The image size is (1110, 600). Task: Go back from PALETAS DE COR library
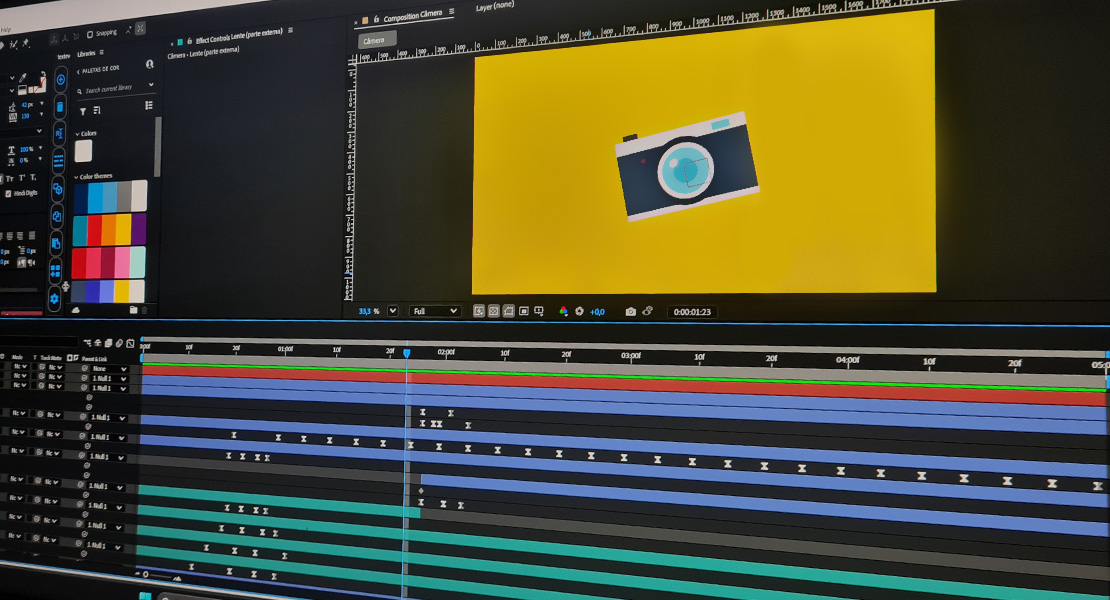click(x=79, y=71)
